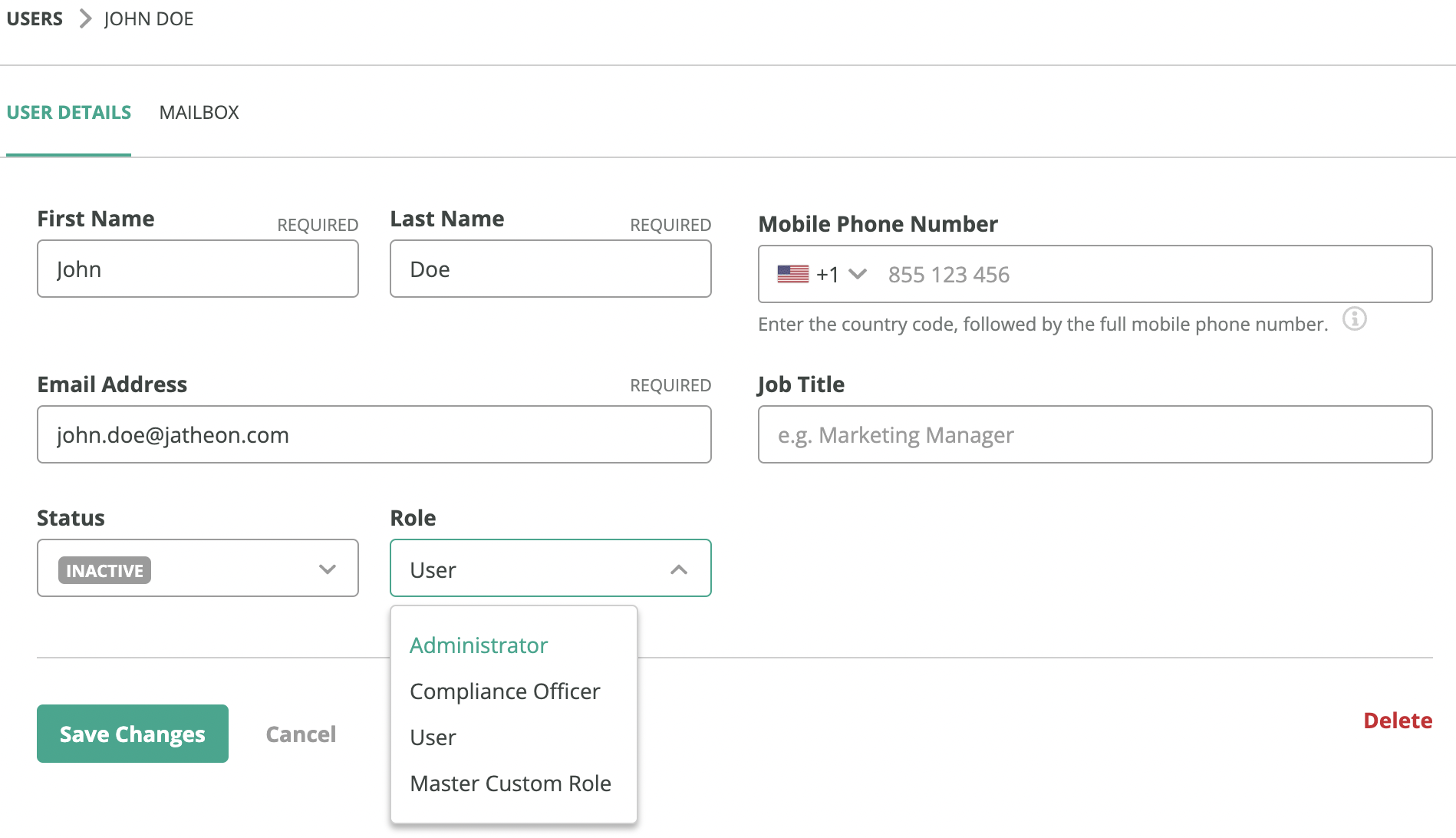Fill in the Job Title field
This screenshot has height=838, width=1456.
point(1095,434)
